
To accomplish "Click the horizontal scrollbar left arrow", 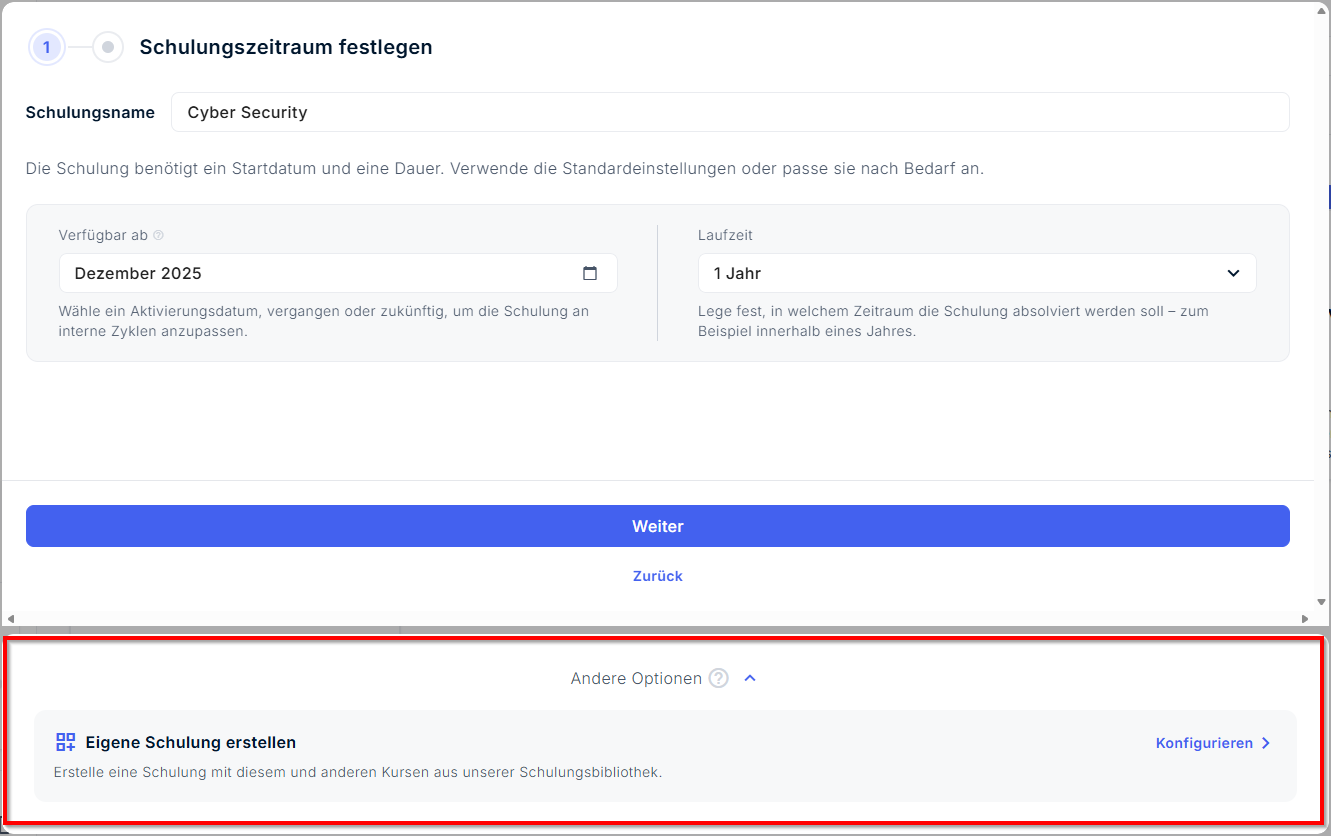I will point(9,619).
